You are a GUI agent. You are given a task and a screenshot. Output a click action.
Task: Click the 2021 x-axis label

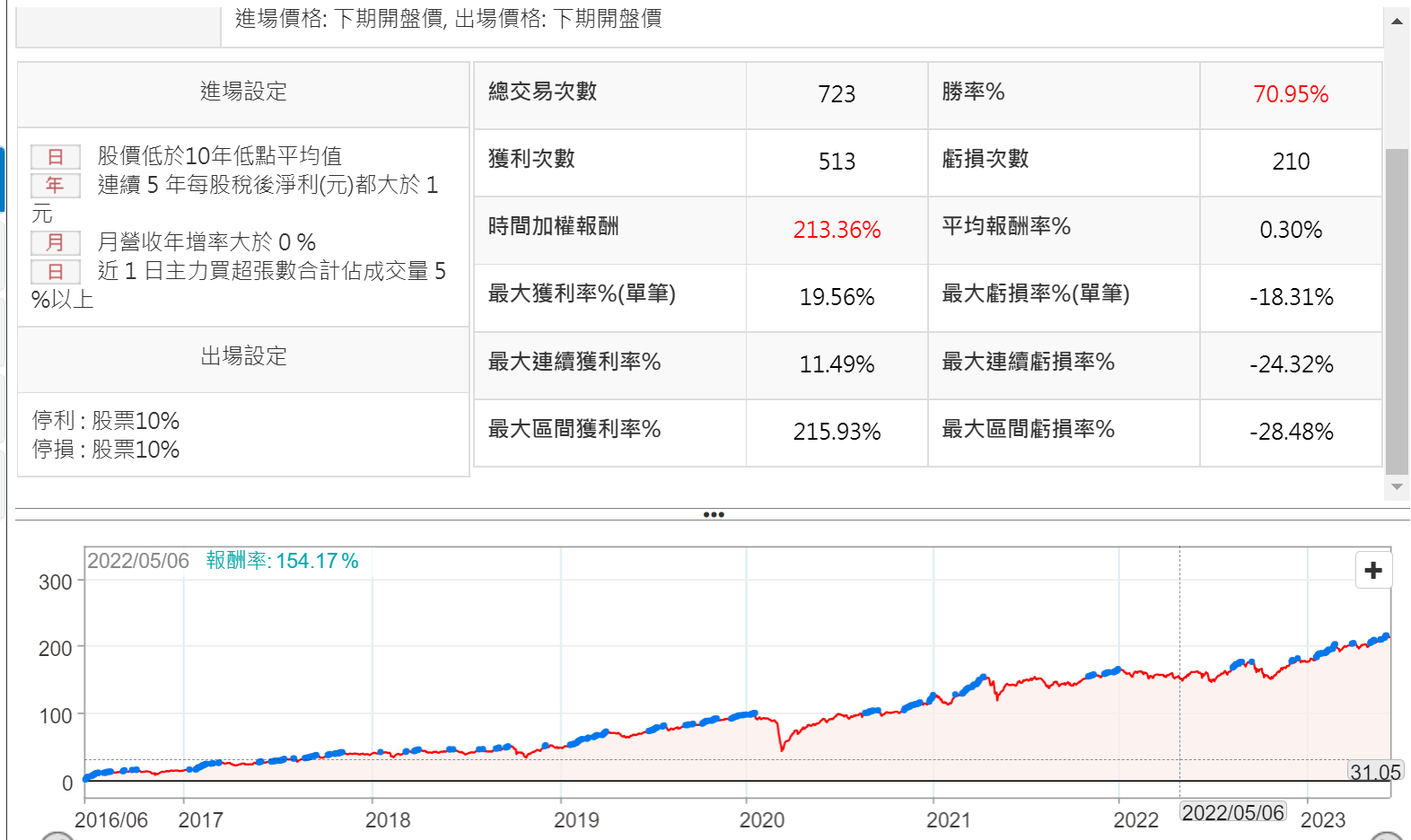949,820
